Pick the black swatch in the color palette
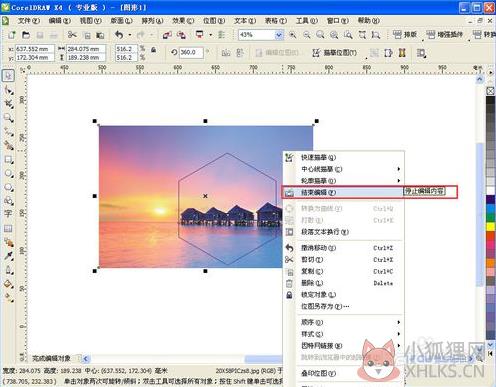 point(490,100)
